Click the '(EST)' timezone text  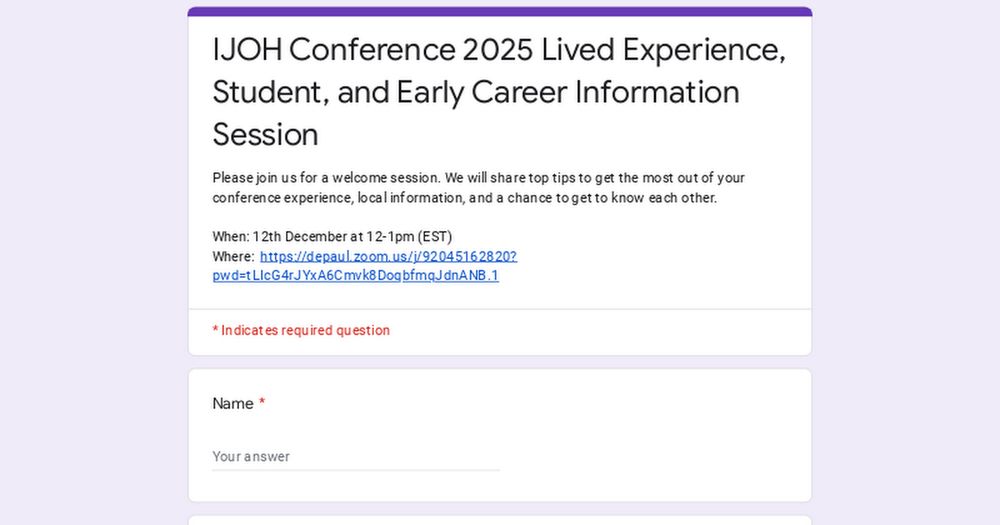pos(435,237)
